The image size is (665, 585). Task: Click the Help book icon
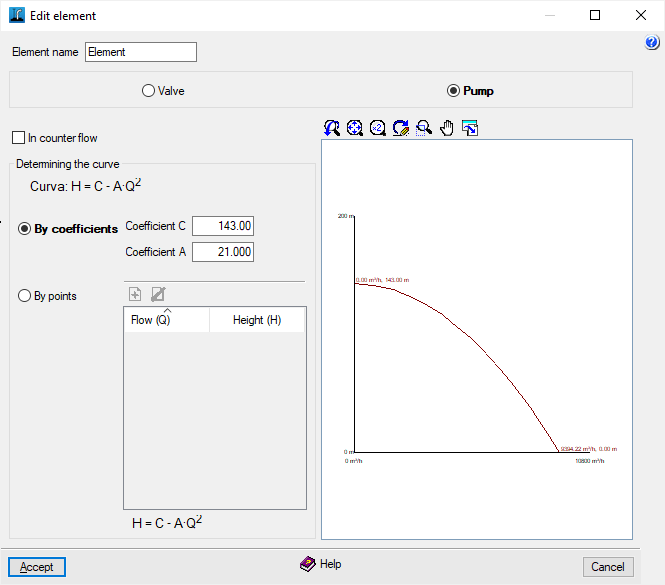point(307,564)
